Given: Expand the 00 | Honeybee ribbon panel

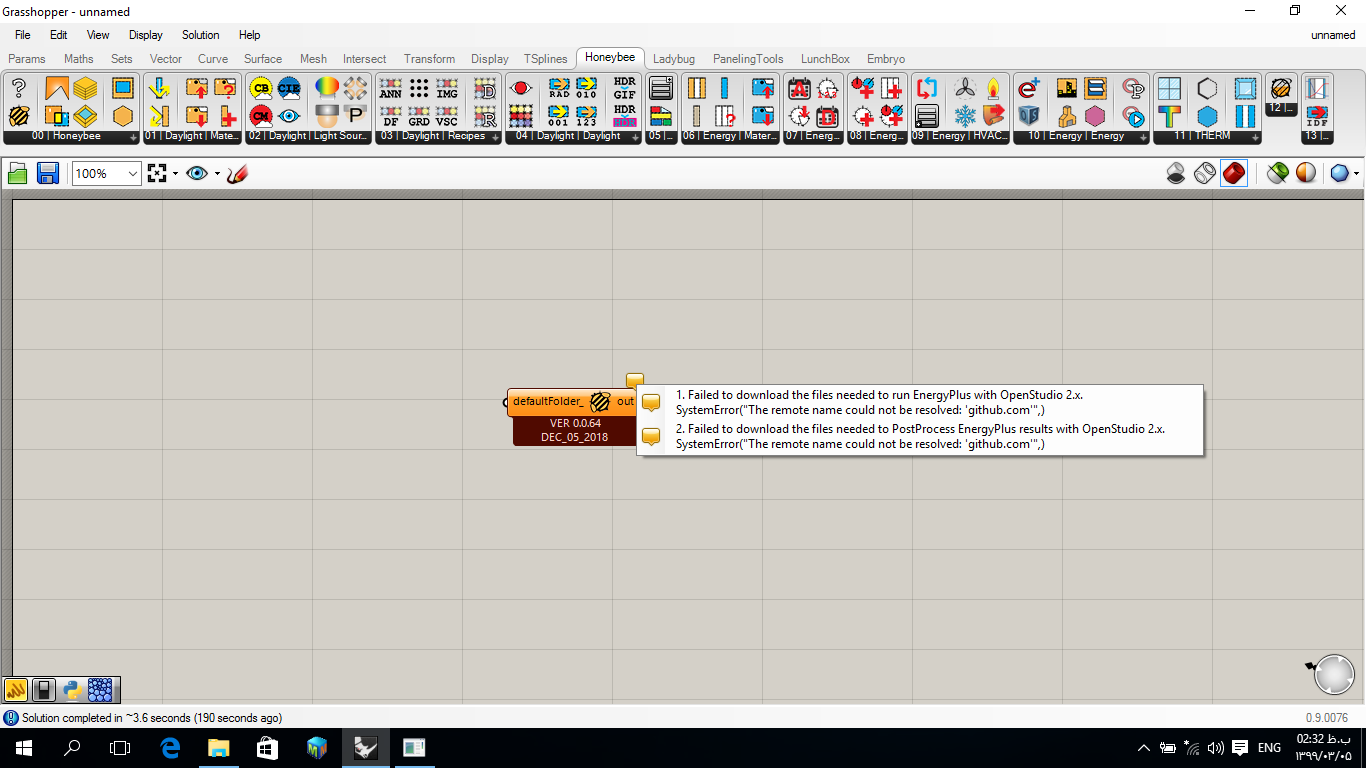Looking at the screenshot, I should 133,137.
